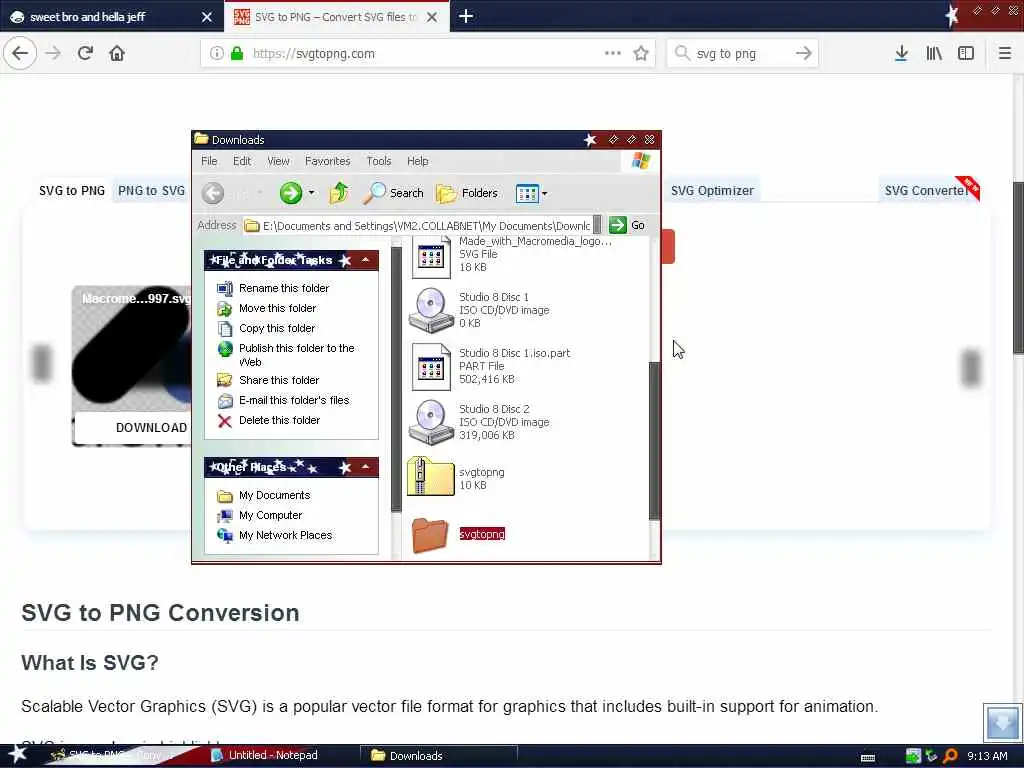Select Studio 8 Disc 1.iso.part file

pos(431,366)
